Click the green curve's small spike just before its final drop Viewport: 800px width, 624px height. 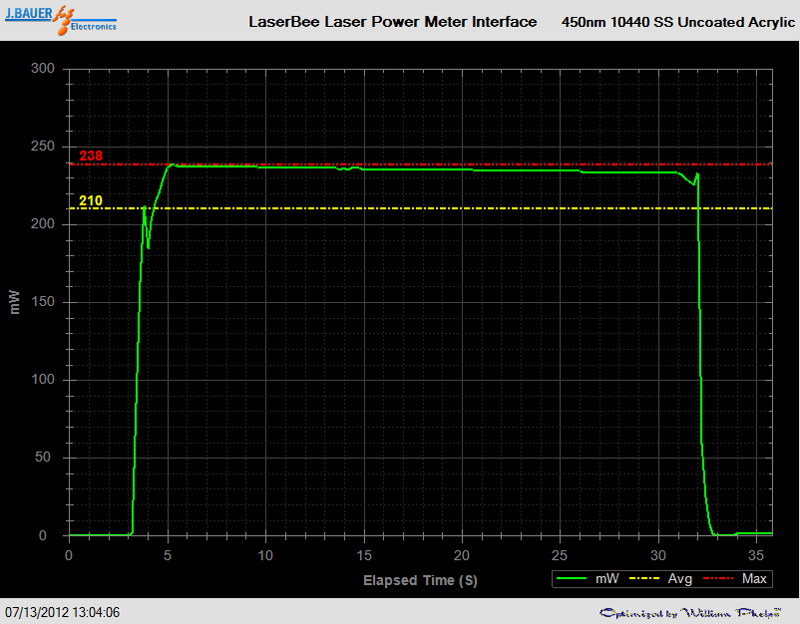point(697,174)
